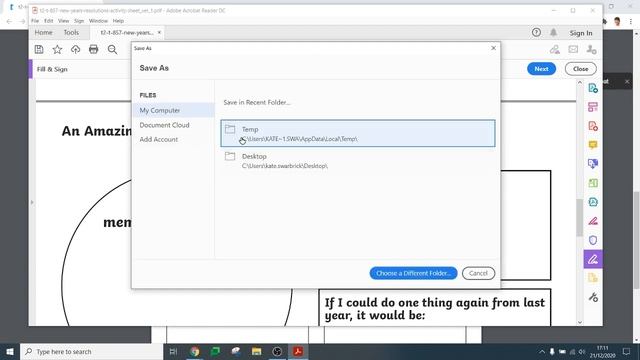Choose the Temp recent folder
This screenshot has width=640, height=360.
tap(358, 133)
